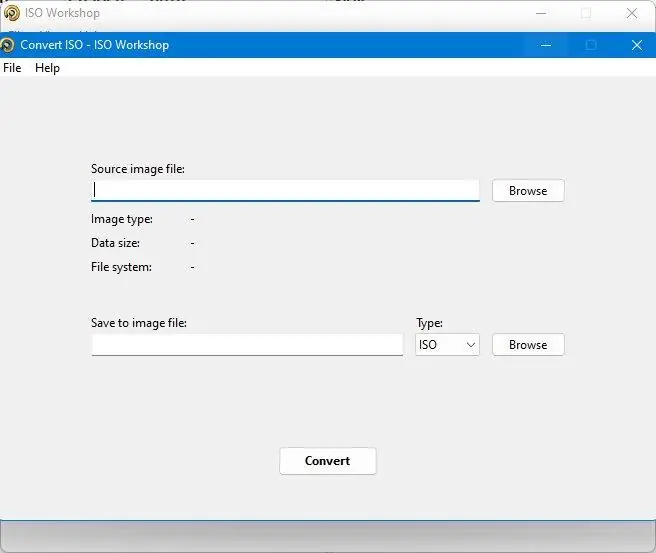Open the Help menu
The image size is (656, 553).
pos(47,68)
